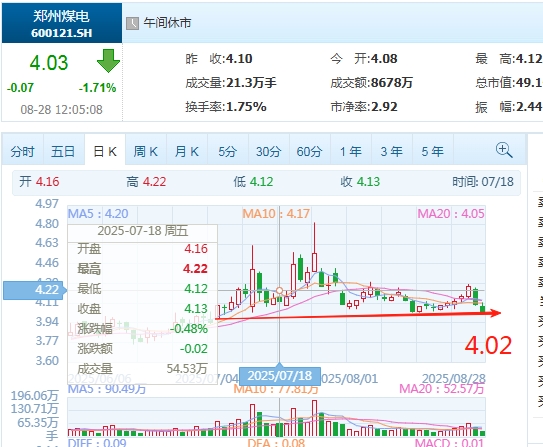543x447 pixels.
Task: Click the 今开 value 4.08
Action: click(384, 59)
